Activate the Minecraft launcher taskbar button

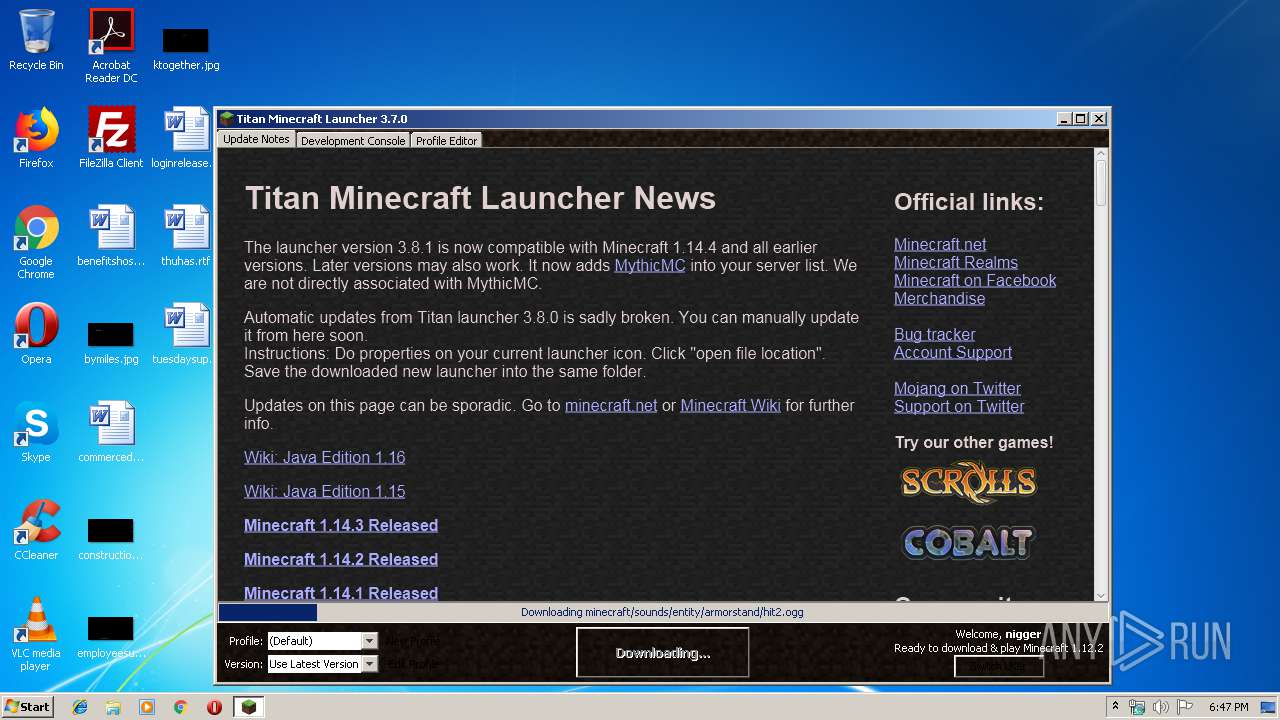(x=248, y=707)
